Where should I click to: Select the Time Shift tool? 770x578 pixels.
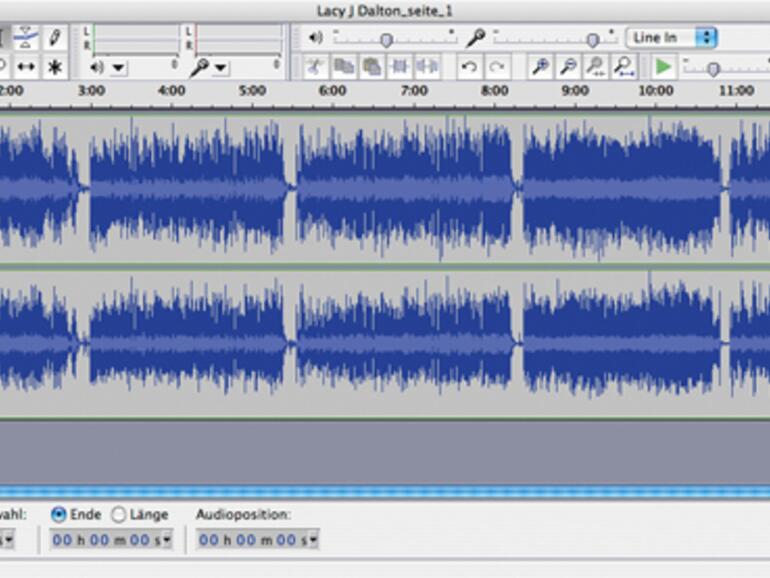[x=26, y=67]
